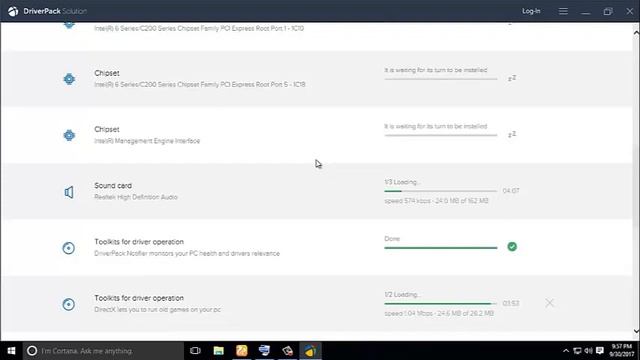Click the Cortana search box
This screenshot has height=360, width=640.
pos(103,351)
